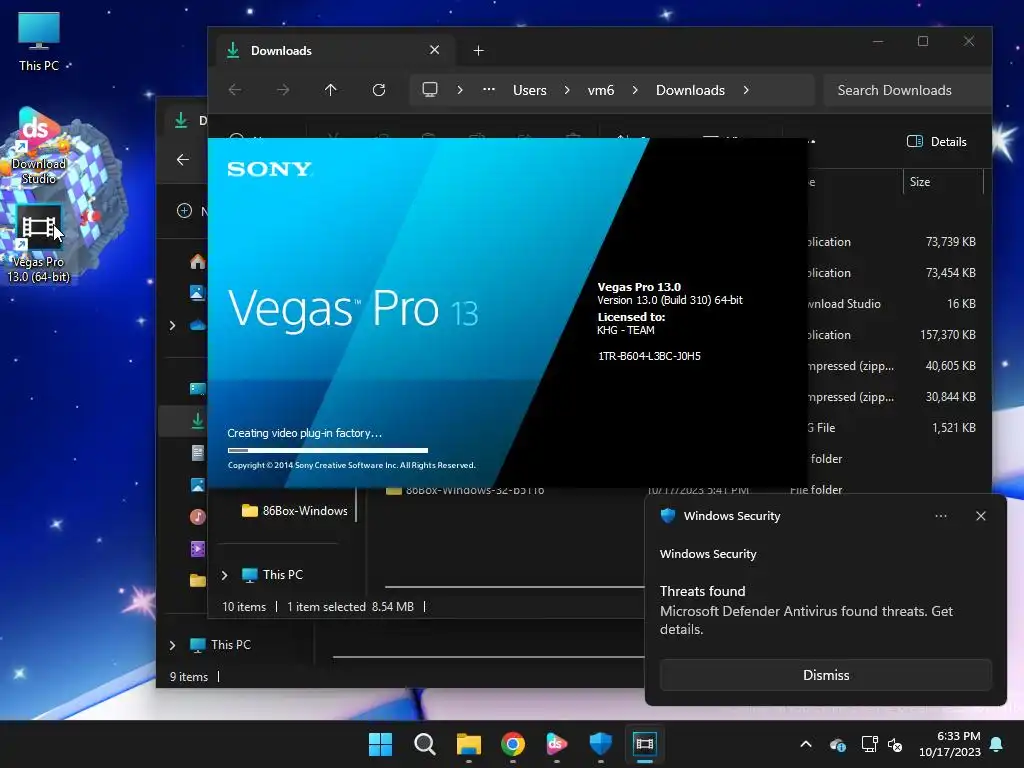Open Threats found notification details
1024x768 pixels.
pyautogui.click(x=806, y=610)
